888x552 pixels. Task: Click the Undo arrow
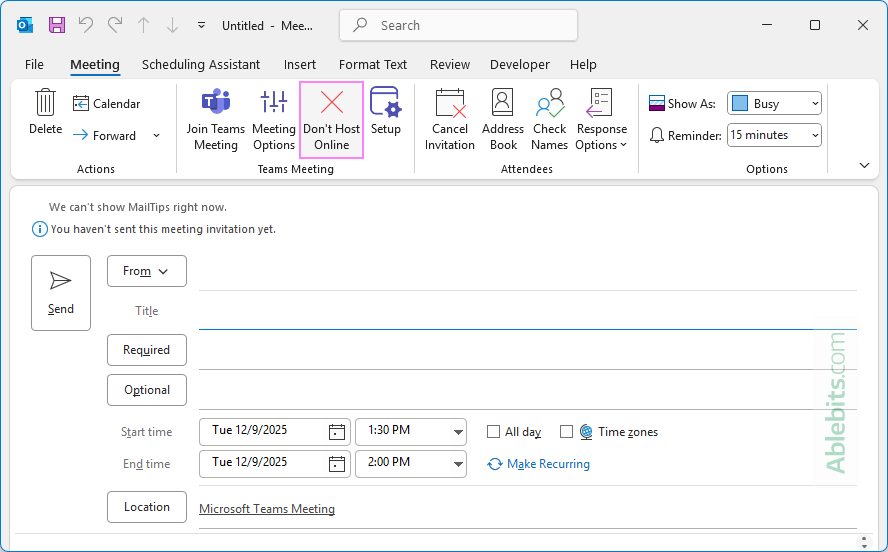(86, 25)
